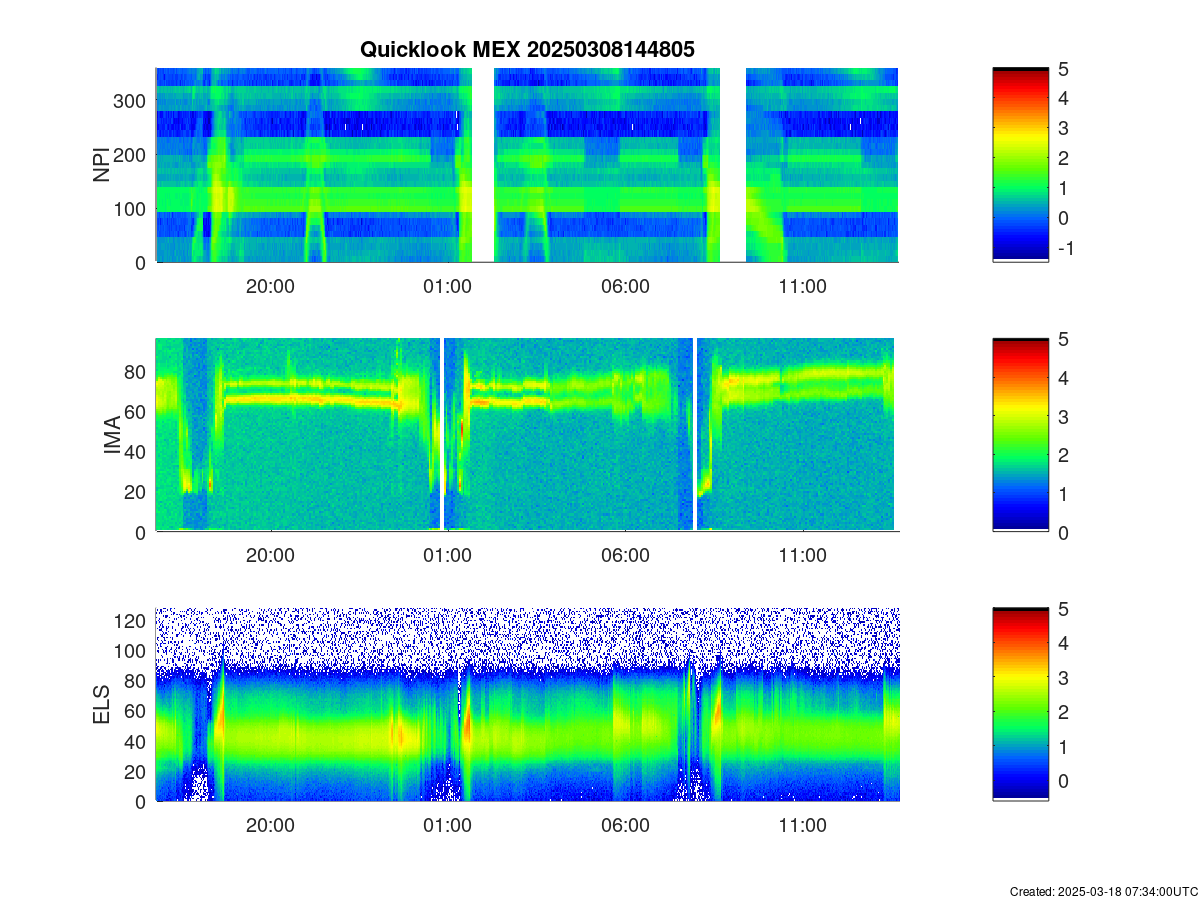Select the IMA y-axis label
The height and width of the screenshot is (900, 1200).
[x=112, y=436]
